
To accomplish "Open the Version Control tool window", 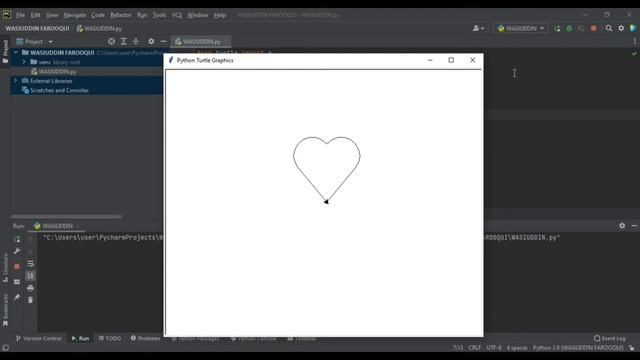I will [x=39, y=338].
